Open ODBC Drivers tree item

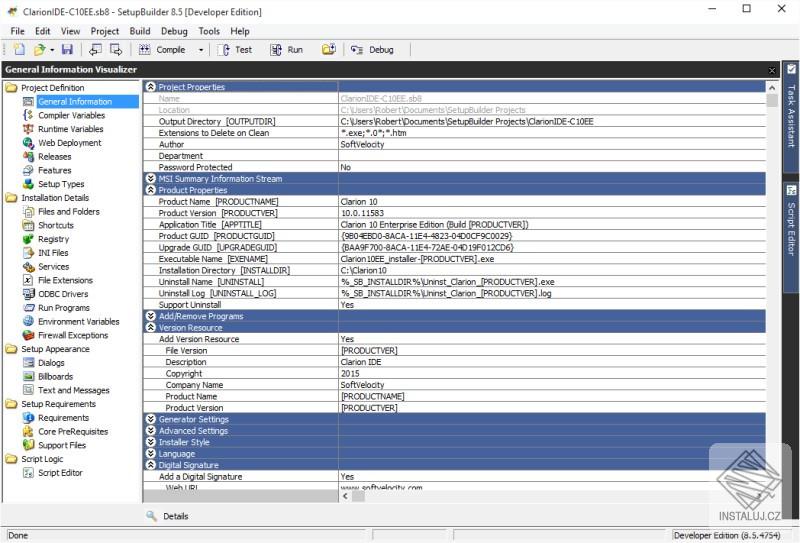63,294
